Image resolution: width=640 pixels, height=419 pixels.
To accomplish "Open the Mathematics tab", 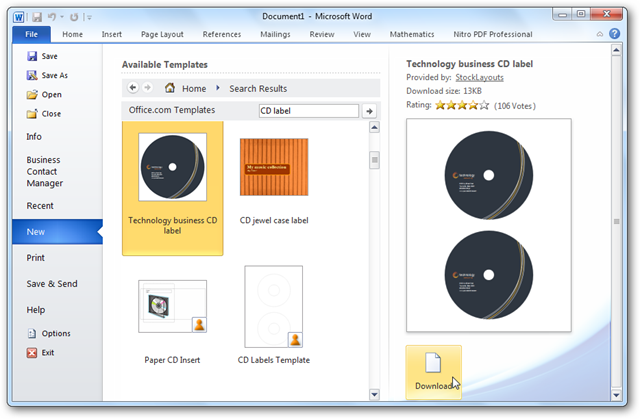I will pyautogui.click(x=412, y=34).
